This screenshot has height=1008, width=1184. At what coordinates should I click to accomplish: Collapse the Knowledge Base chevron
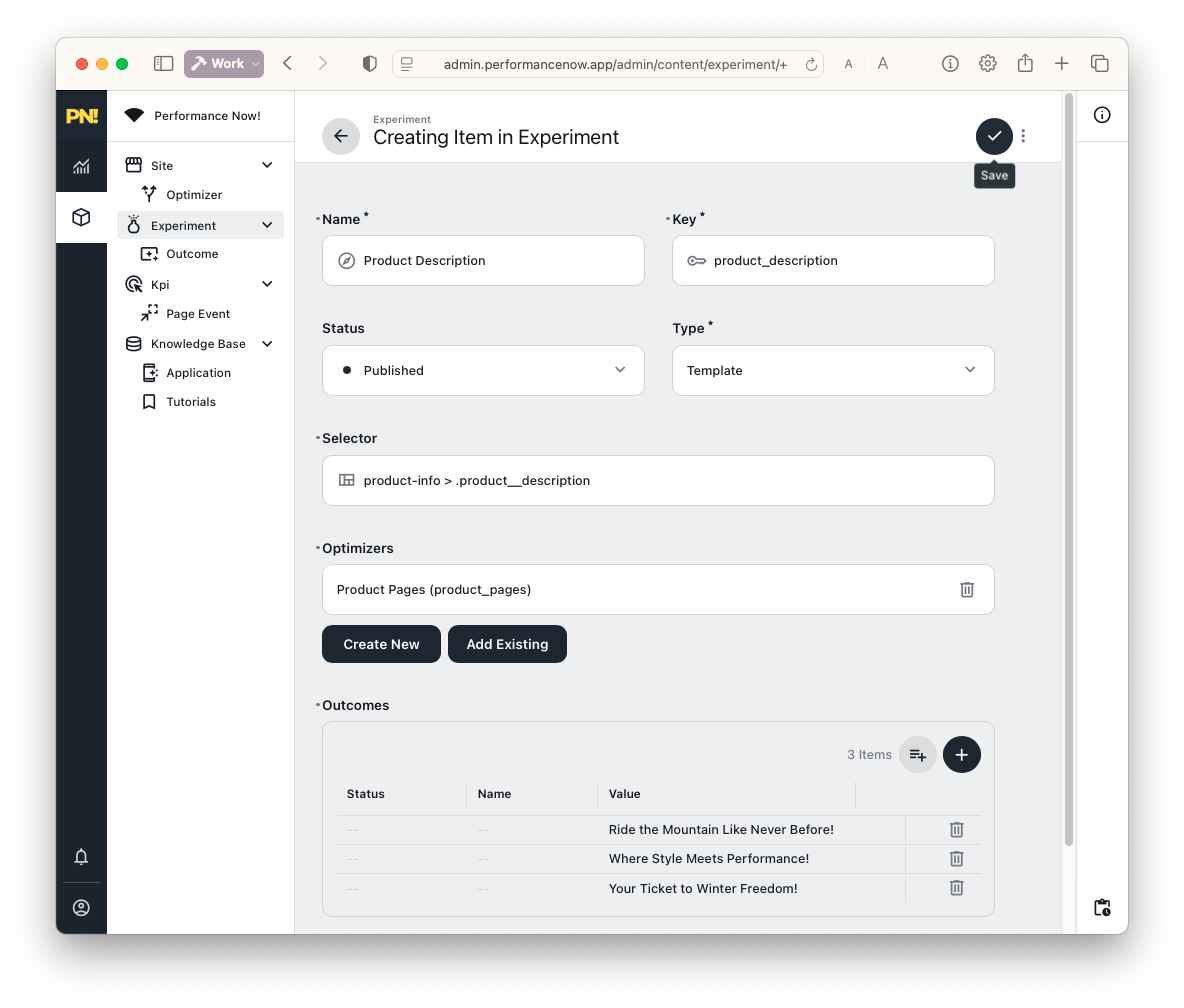267,344
